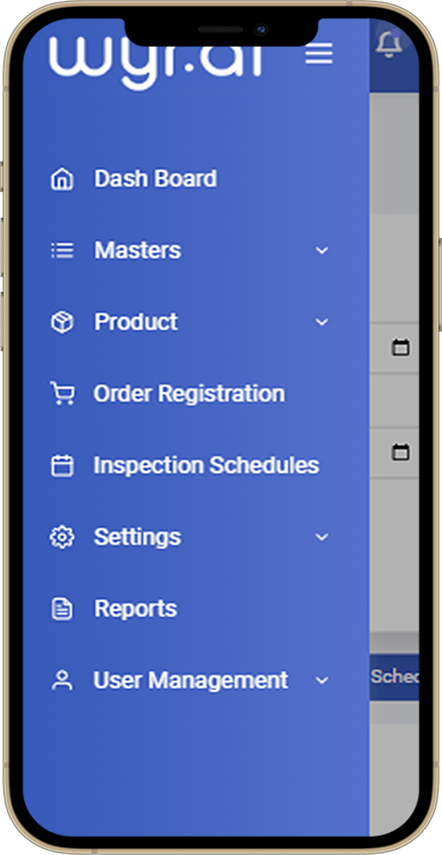
Task: Open the Dash Board menu item
Action: pyautogui.click(x=155, y=179)
